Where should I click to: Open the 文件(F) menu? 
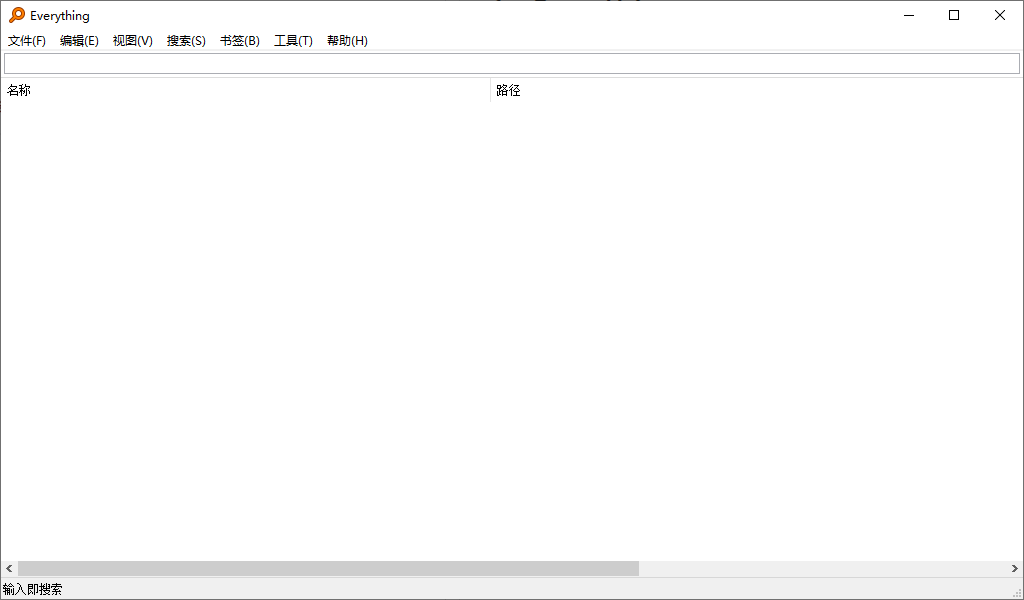pyautogui.click(x=27, y=41)
